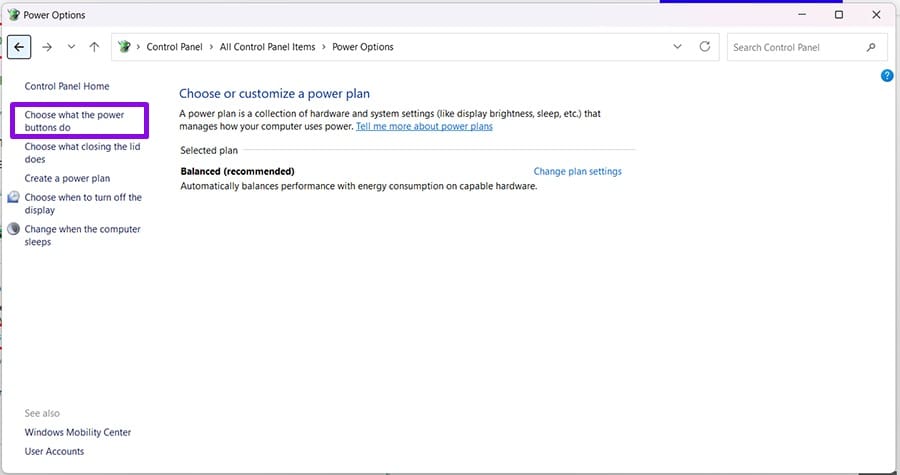Select Control Panel in the breadcrumb

(174, 47)
